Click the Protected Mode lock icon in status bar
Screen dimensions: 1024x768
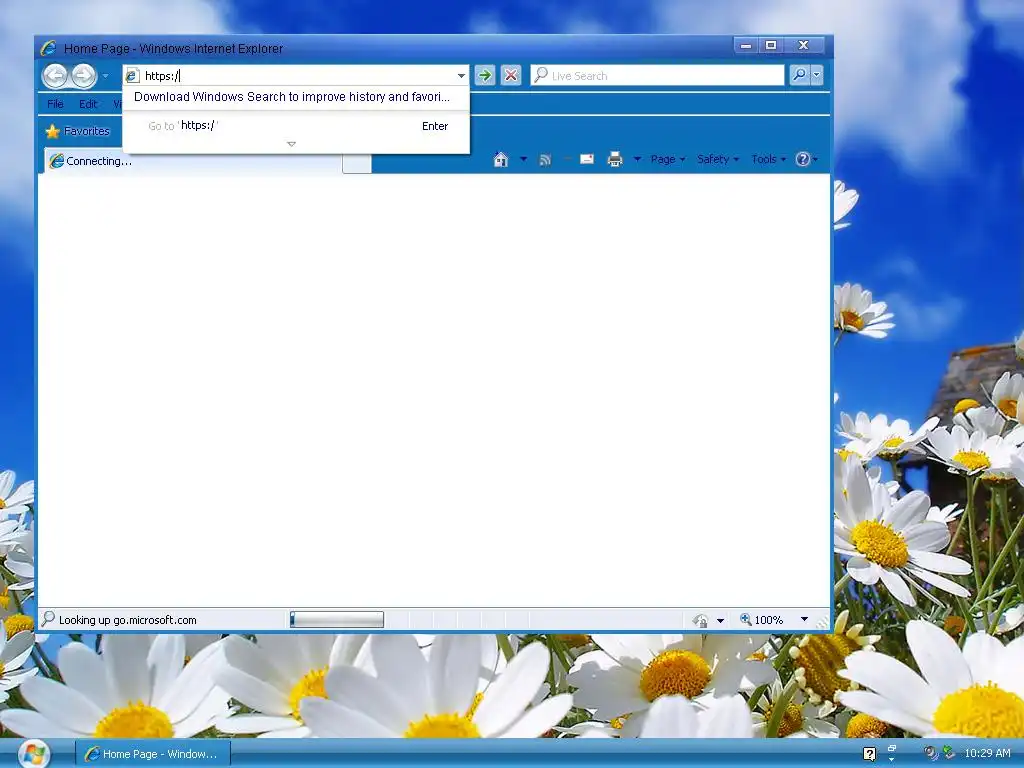(x=700, y=620)
